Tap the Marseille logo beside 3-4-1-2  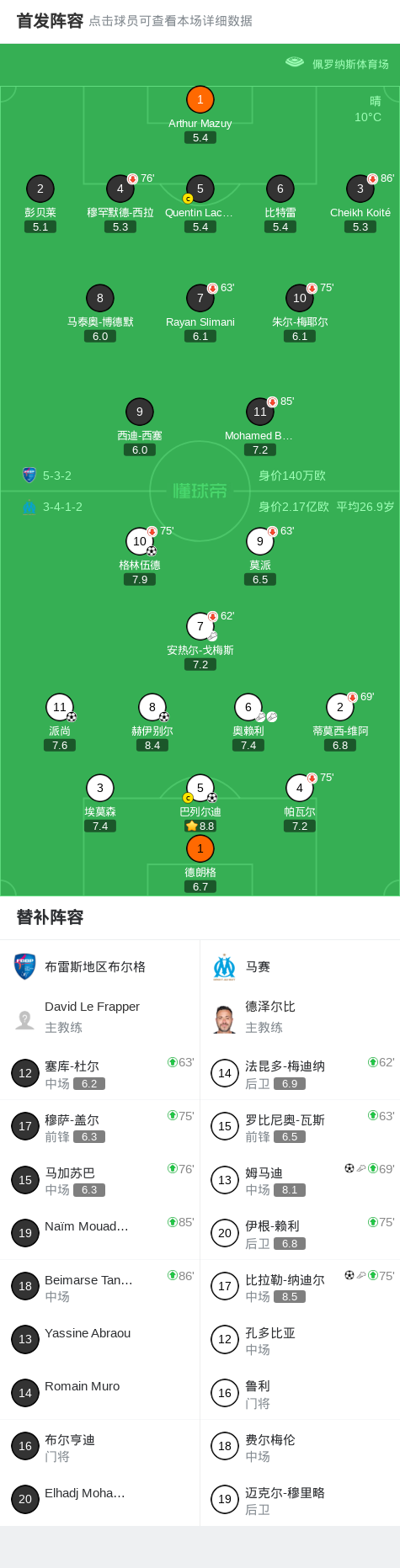point(29,507)
